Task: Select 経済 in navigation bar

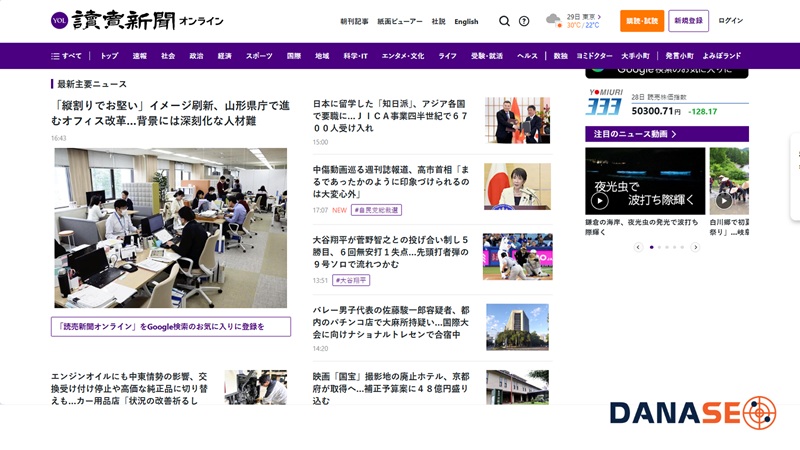Action: click(x=224, y=56)
